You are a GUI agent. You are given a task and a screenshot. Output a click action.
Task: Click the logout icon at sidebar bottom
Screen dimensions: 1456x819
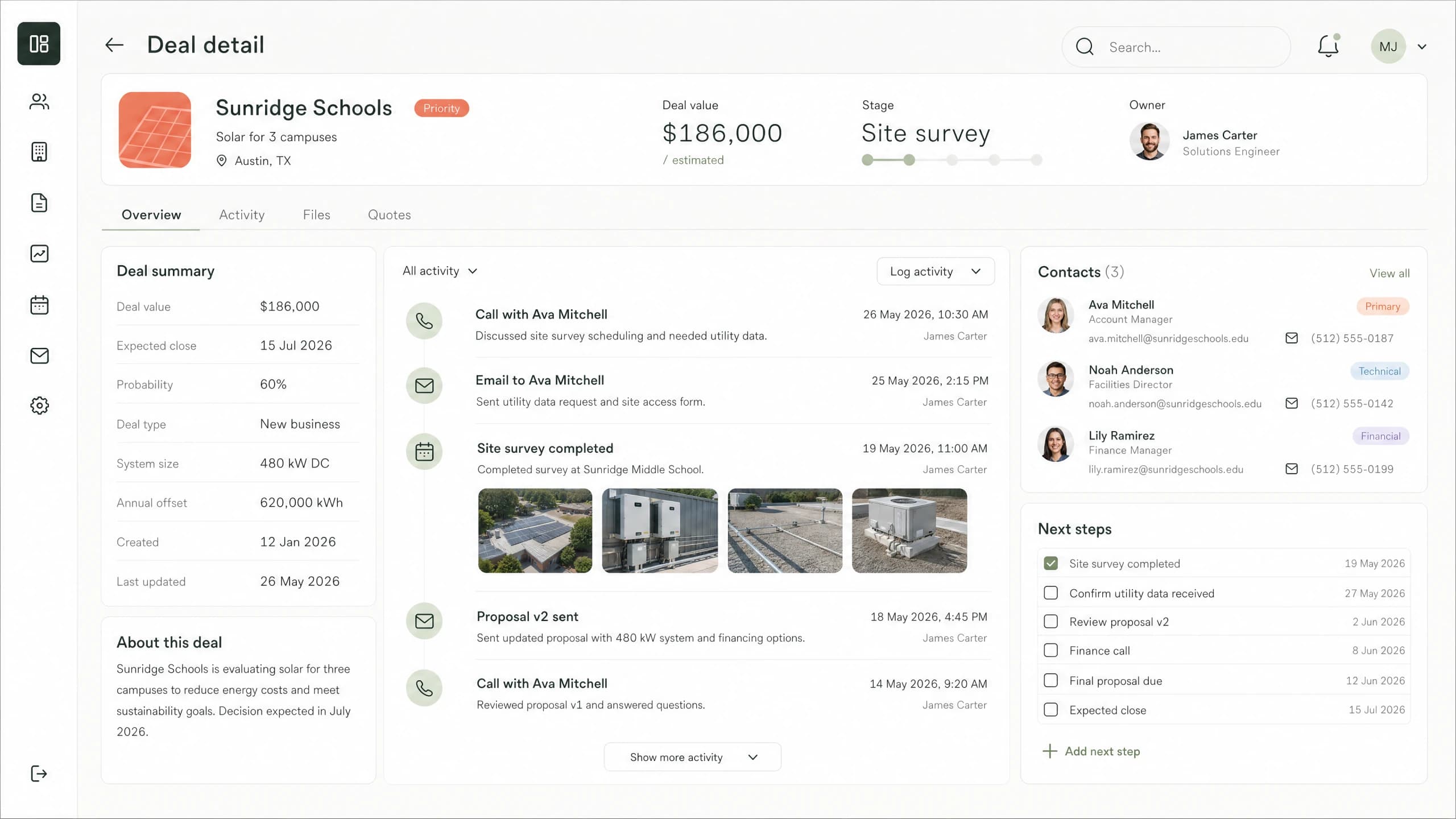39,773
